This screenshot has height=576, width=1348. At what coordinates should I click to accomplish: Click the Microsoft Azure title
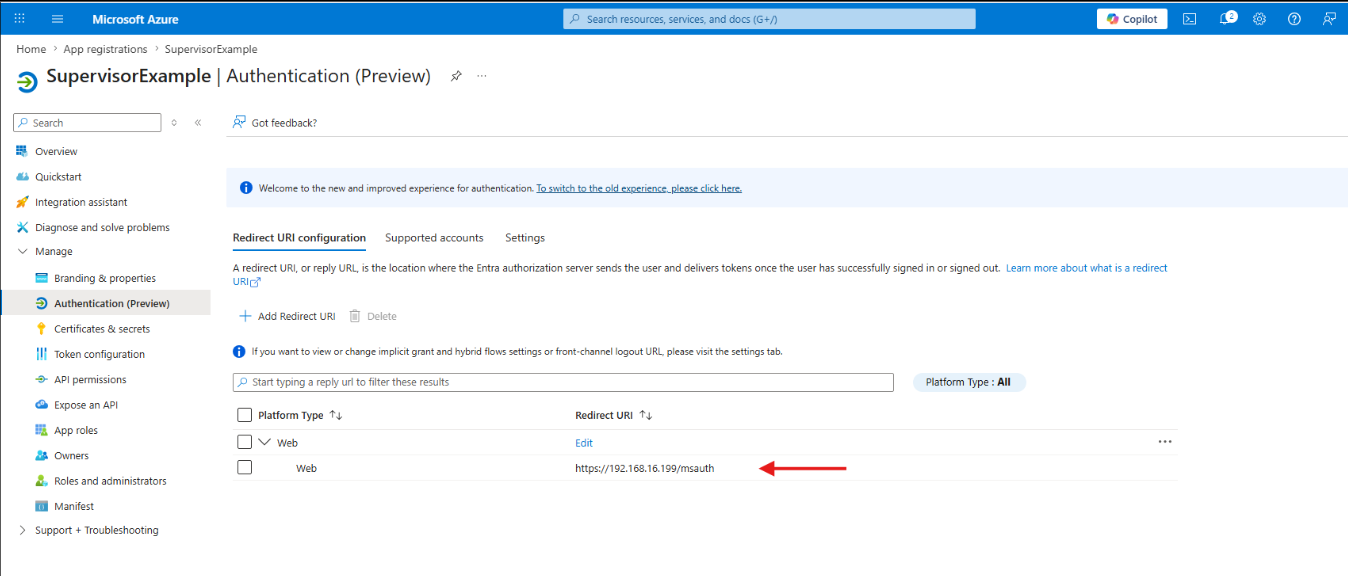[135, 19]
